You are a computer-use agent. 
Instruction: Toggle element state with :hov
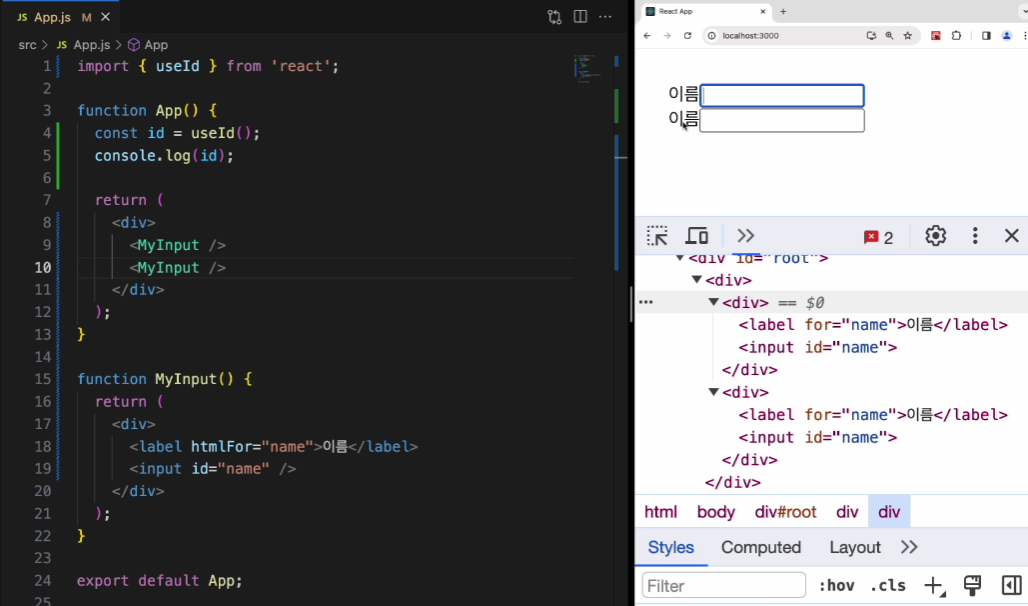(x=837, y=585)
